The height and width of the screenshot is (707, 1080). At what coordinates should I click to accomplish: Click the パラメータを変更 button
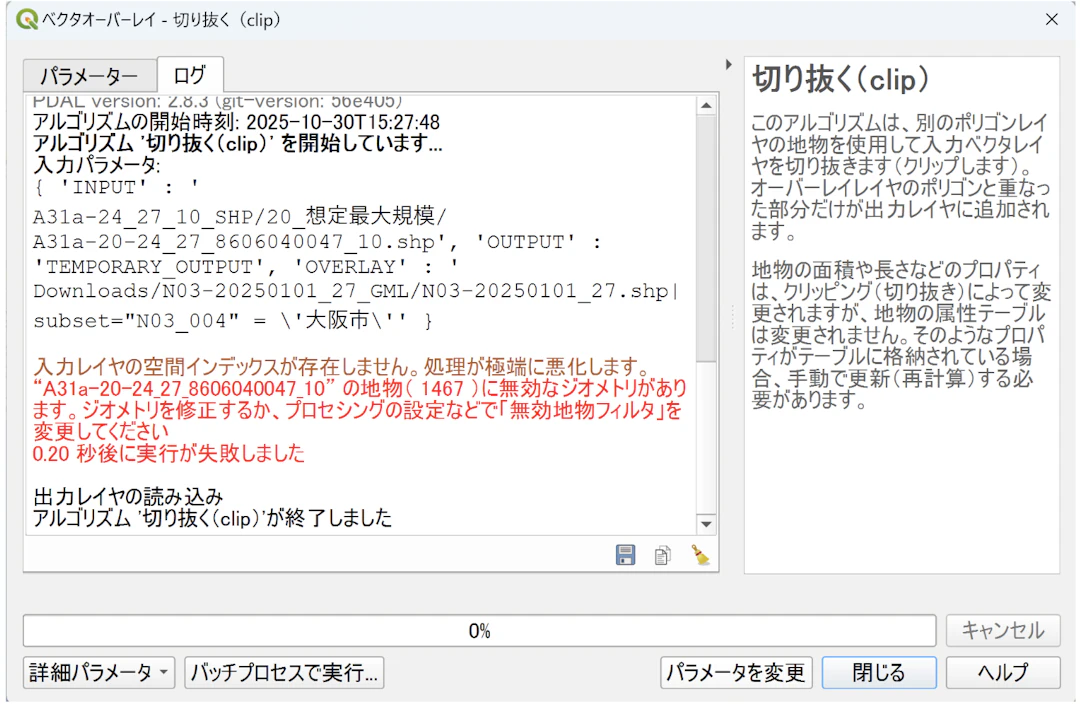[x=736, y=672]
